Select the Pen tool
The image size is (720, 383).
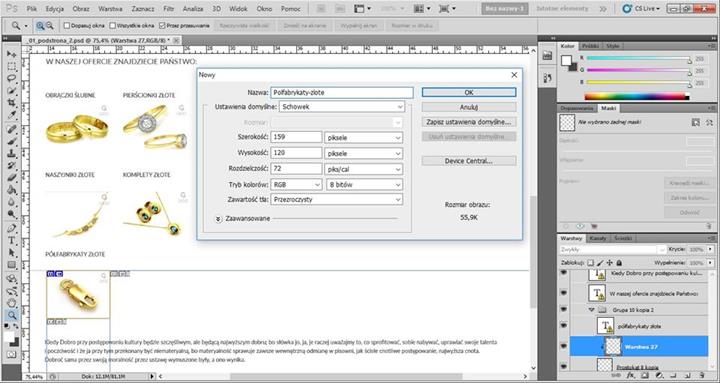click(11, 228)
